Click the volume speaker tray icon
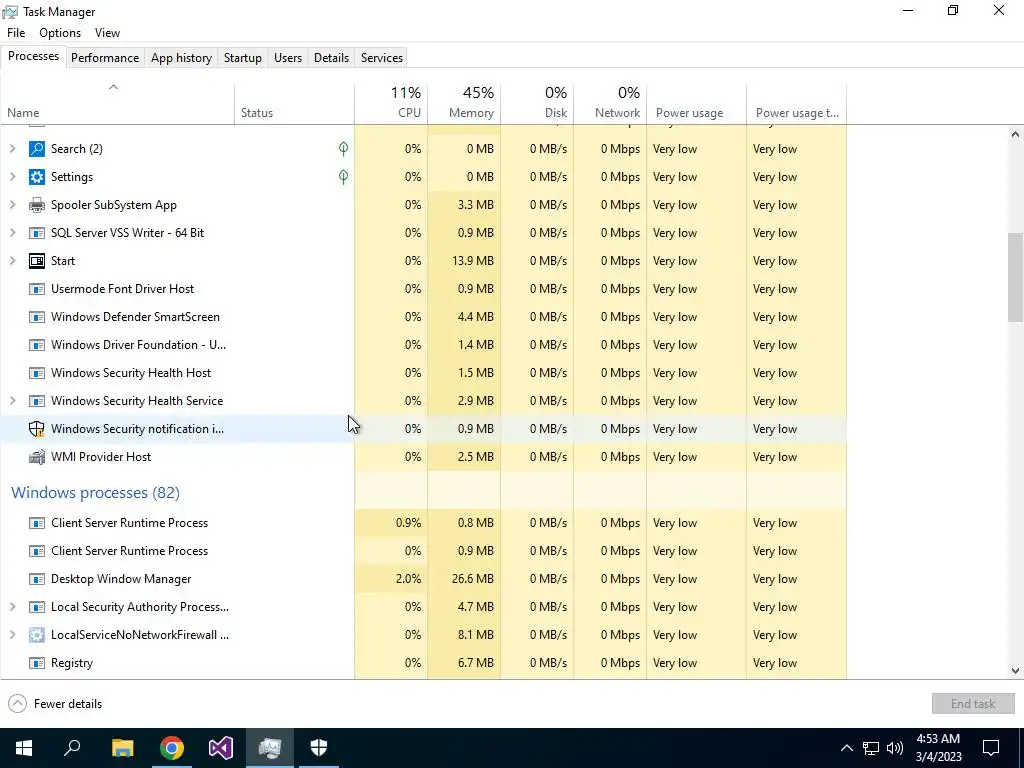 pyautogui.click(x=895, y=748)
